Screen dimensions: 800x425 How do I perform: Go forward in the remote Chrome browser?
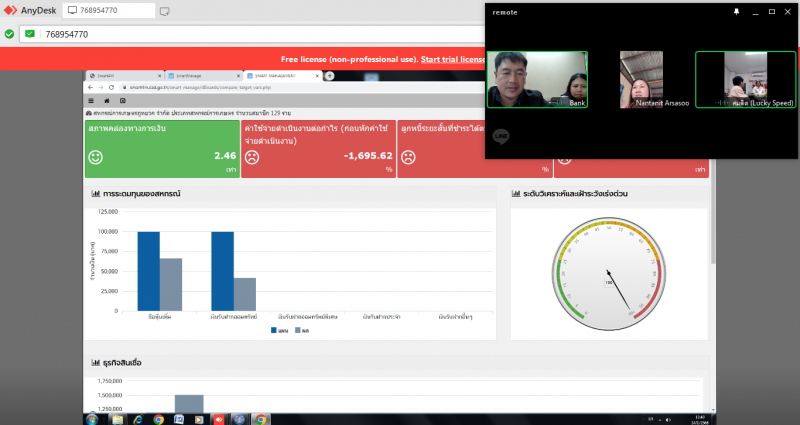(101, 87)
